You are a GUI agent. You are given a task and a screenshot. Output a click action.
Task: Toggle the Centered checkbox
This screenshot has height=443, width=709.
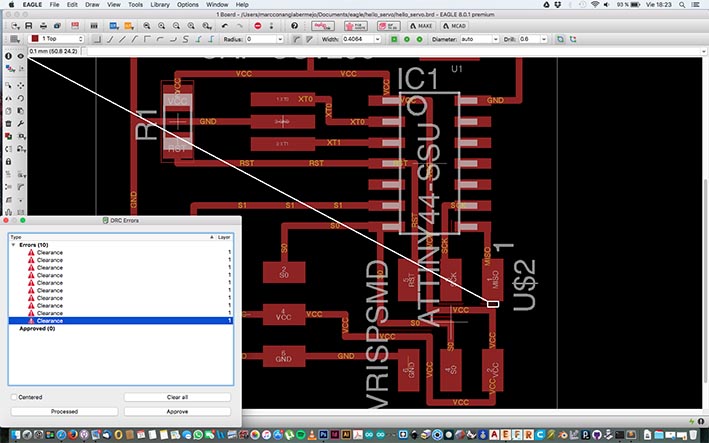pos(14,397)
